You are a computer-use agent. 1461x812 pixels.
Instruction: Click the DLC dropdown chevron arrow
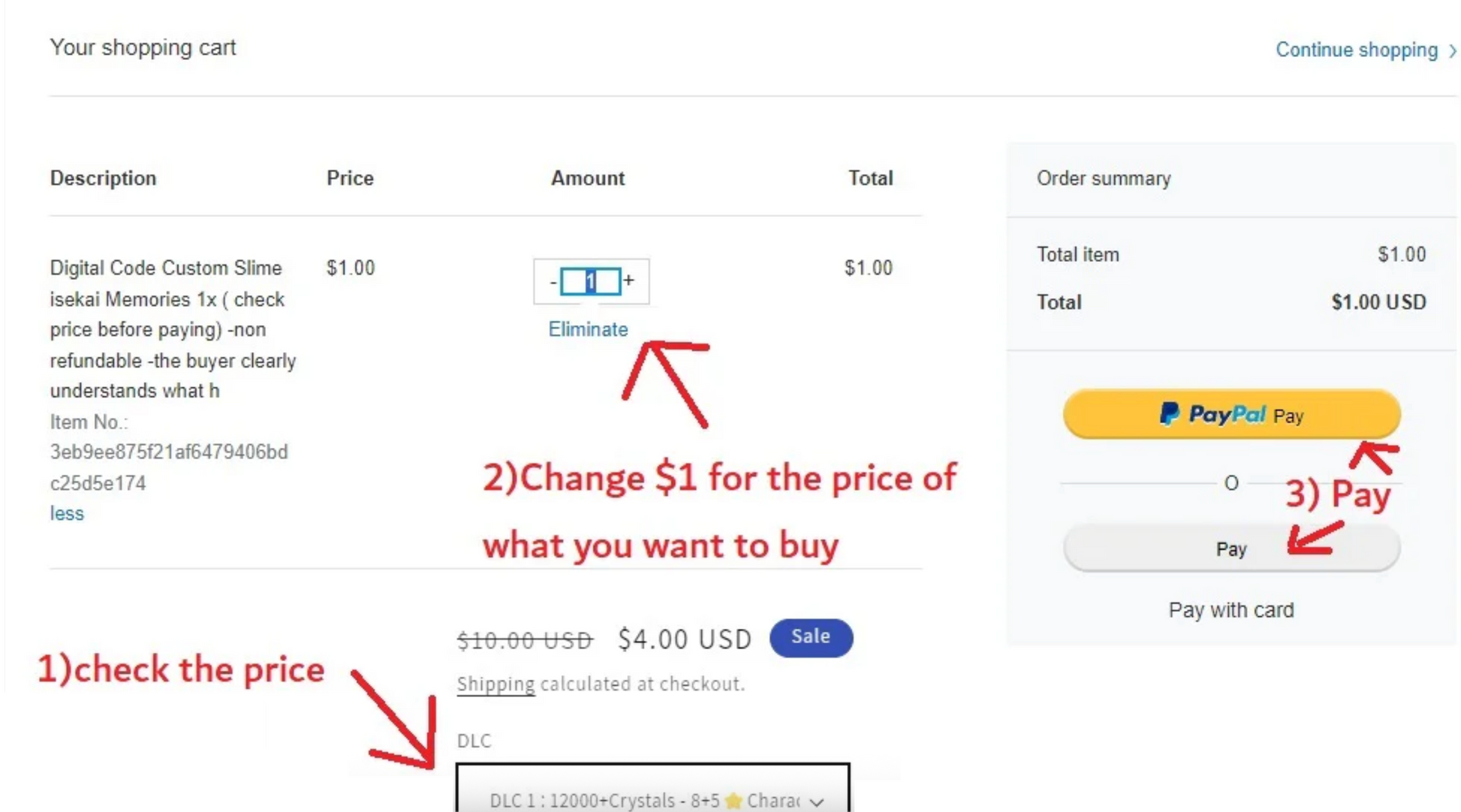click(x=817, y=801)
